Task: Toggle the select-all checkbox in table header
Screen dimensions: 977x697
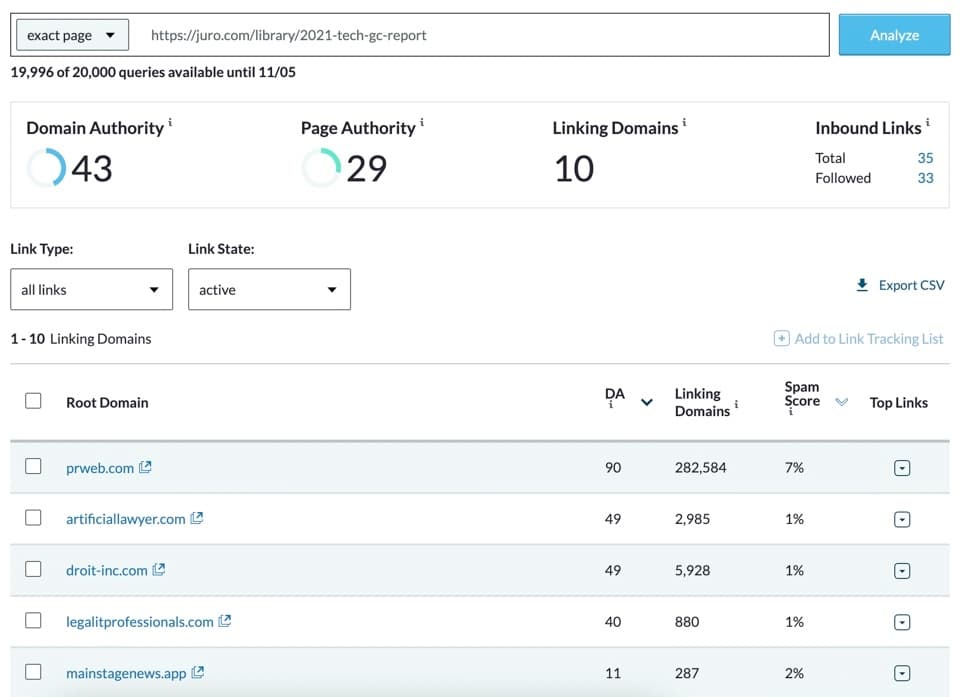Action: [33, 401]
